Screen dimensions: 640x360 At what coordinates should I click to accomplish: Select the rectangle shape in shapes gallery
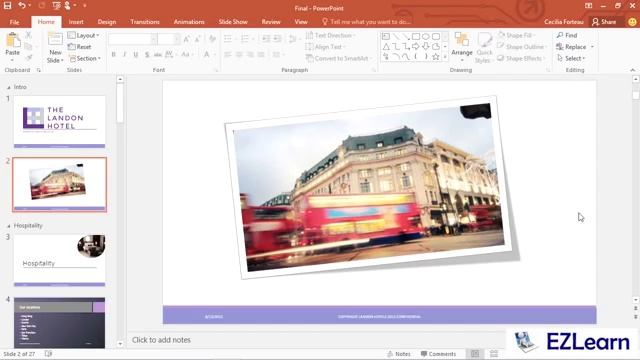coord(416,37)
